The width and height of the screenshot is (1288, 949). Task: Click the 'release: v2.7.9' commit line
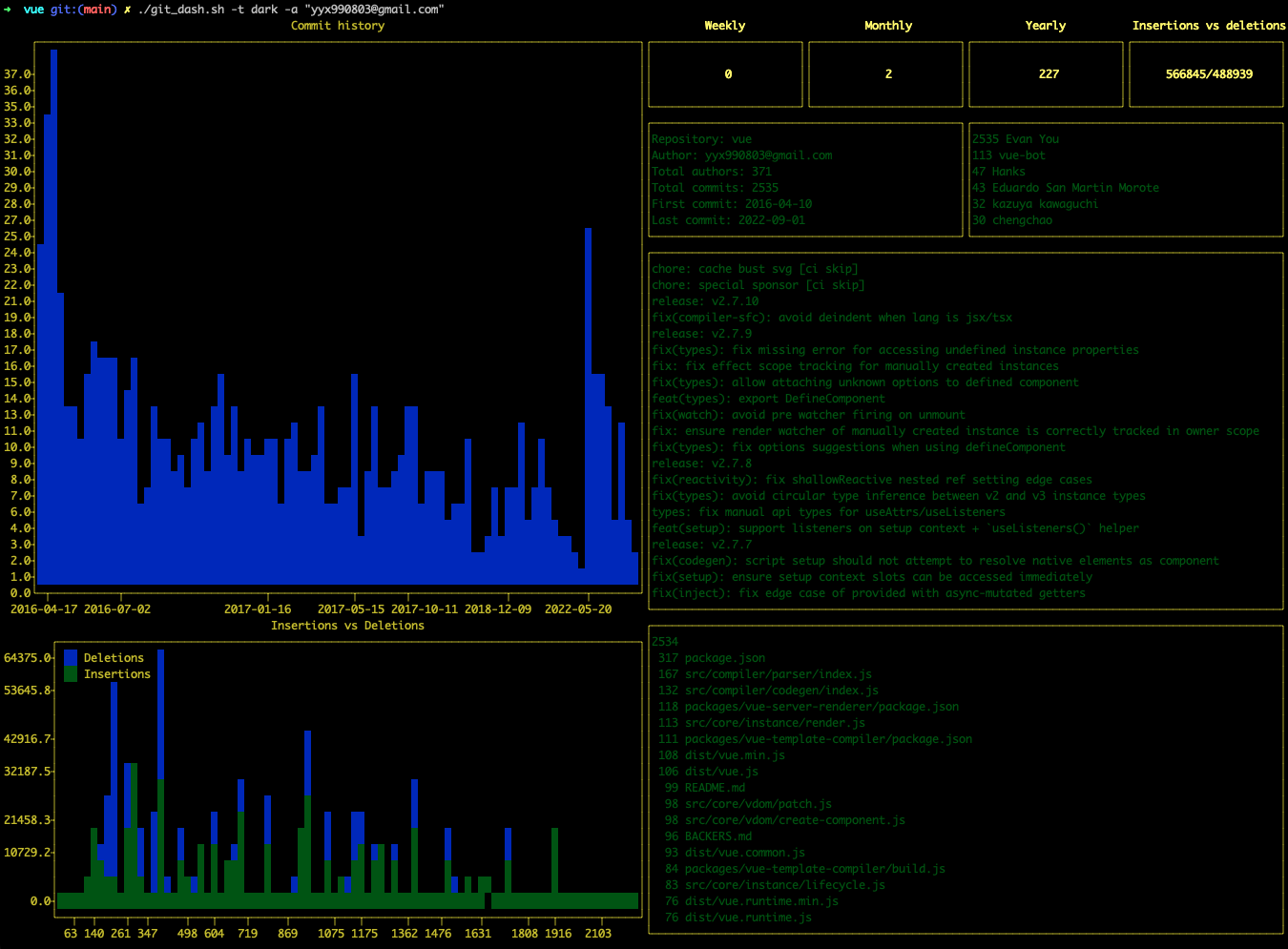pyautogui.click(x=701, y=334)
